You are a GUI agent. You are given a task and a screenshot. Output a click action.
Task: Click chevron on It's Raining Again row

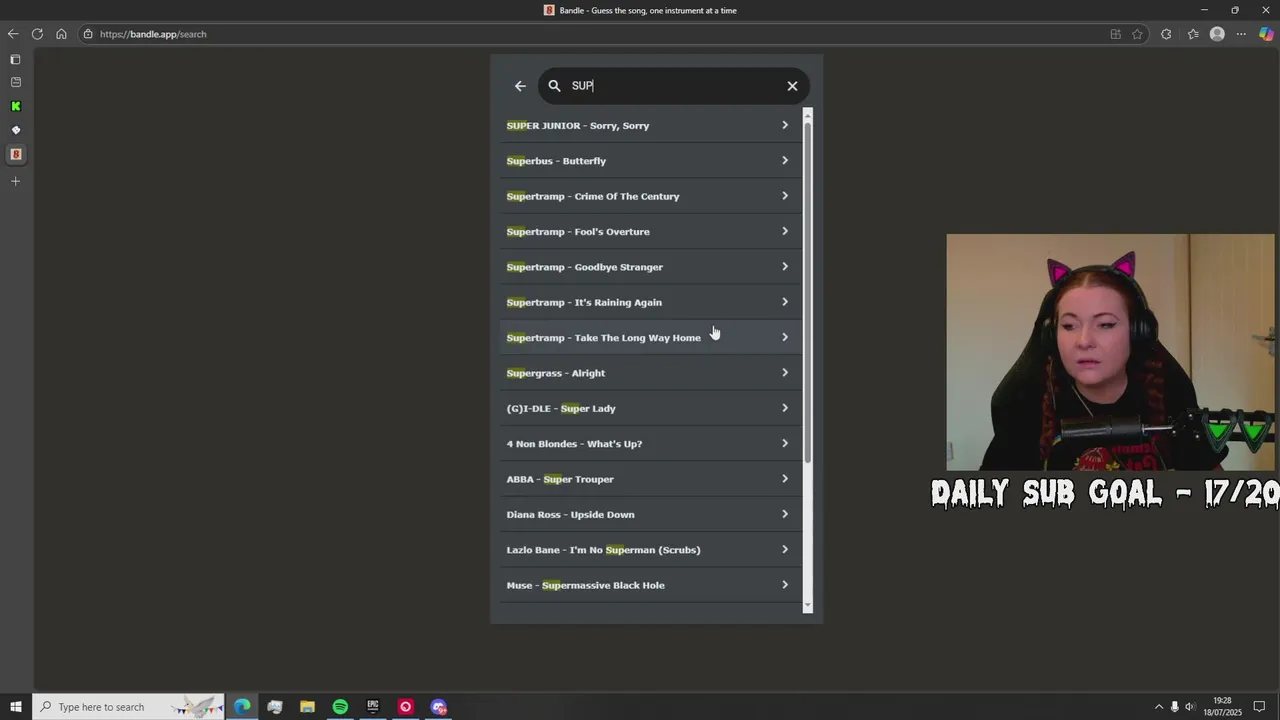click(785, 302)
